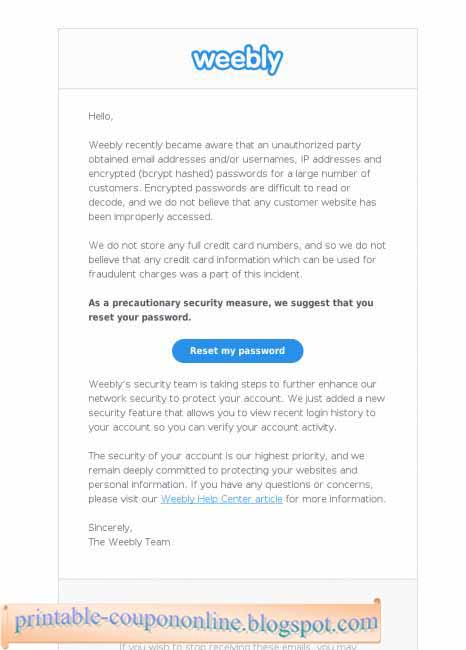Click the paragraph beginning 'Weebly's security team'

pyautogui.click(x=236, y=405)
